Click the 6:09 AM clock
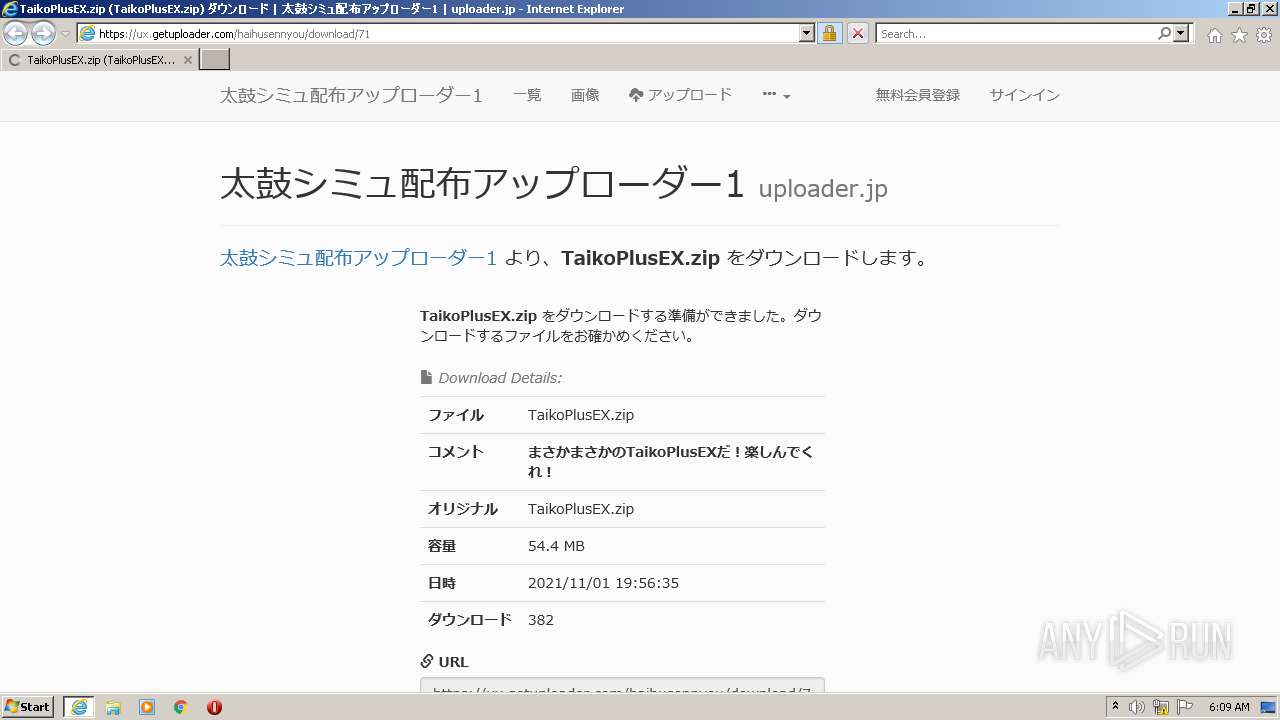Viewport: 1280px width, 720px height. [1229, 707]
